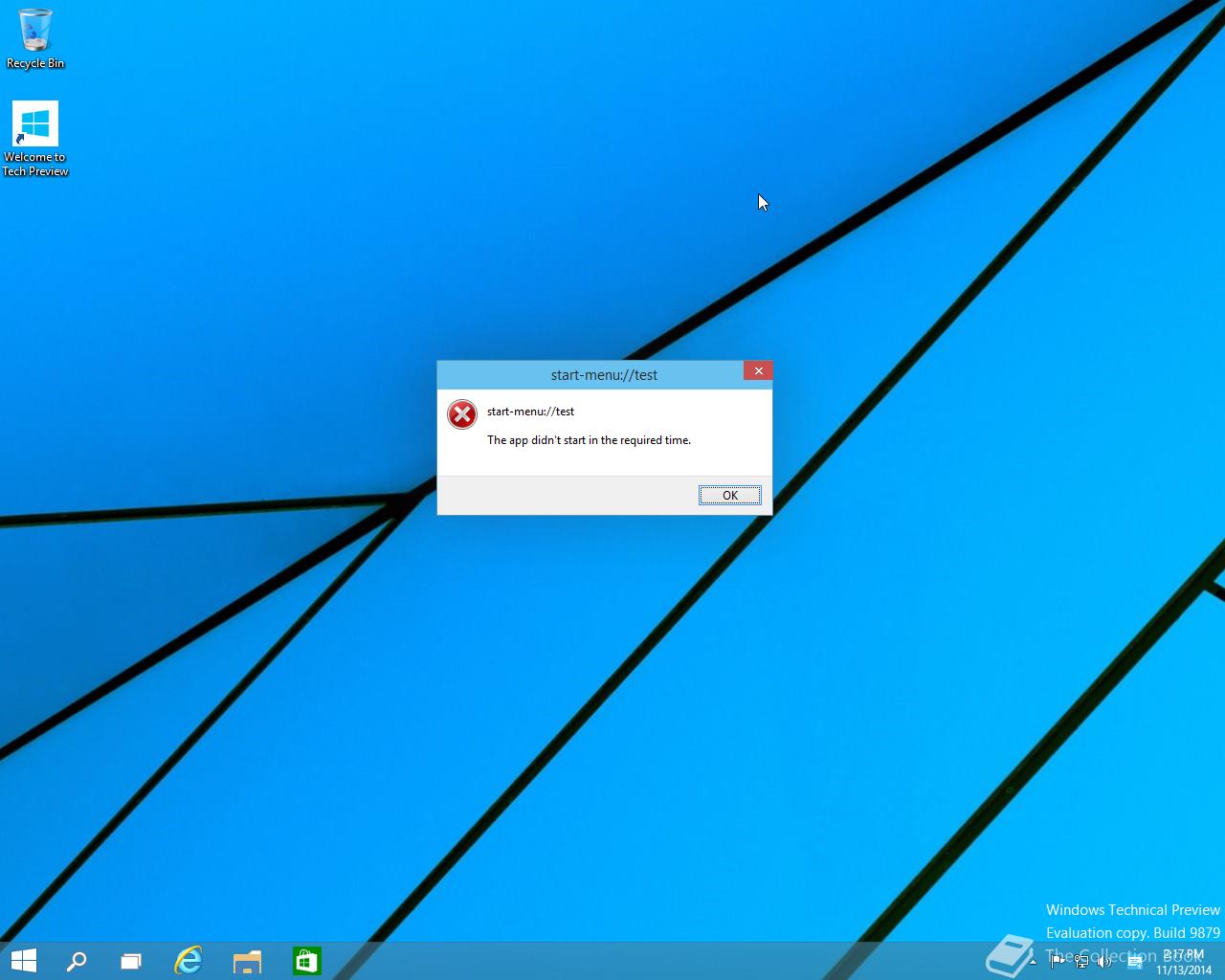Open File Explorer from the taskbar
This screenshot has height=980, width=1225.
tap(247, 961)
